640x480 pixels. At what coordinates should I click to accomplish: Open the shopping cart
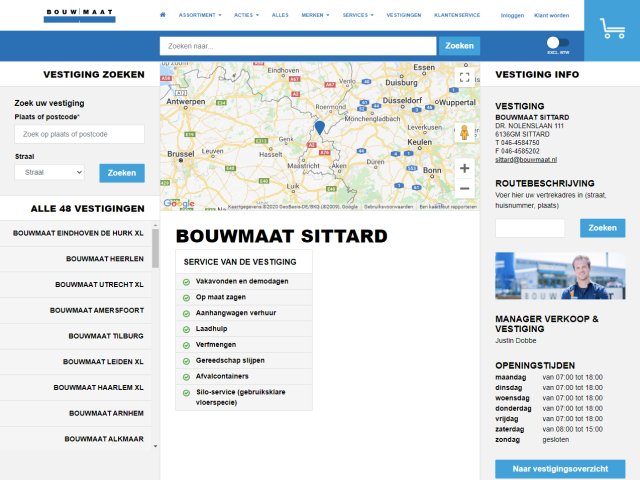pos(612,30)
